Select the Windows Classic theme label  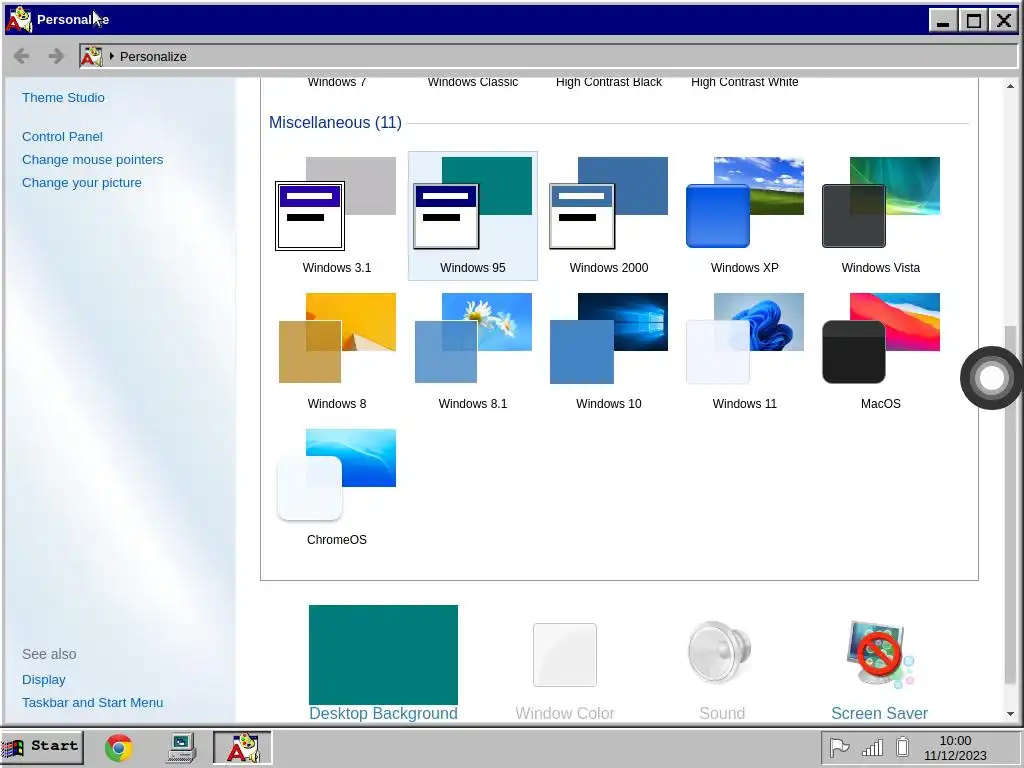pos(473,82)
